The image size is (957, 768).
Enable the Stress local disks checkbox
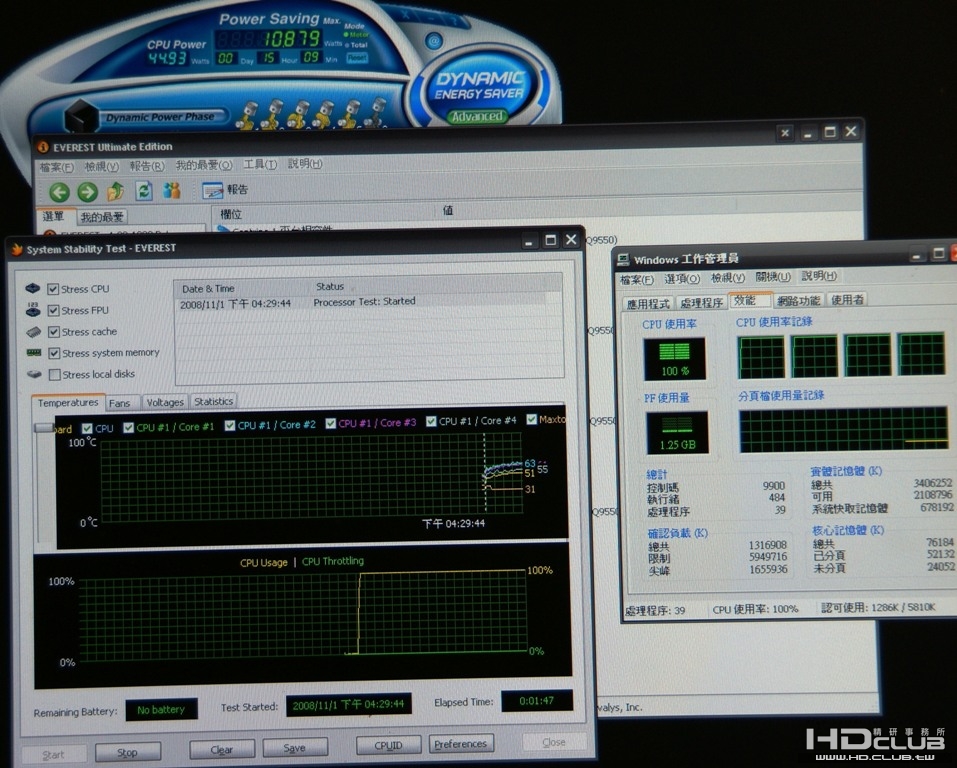(54, 374)
